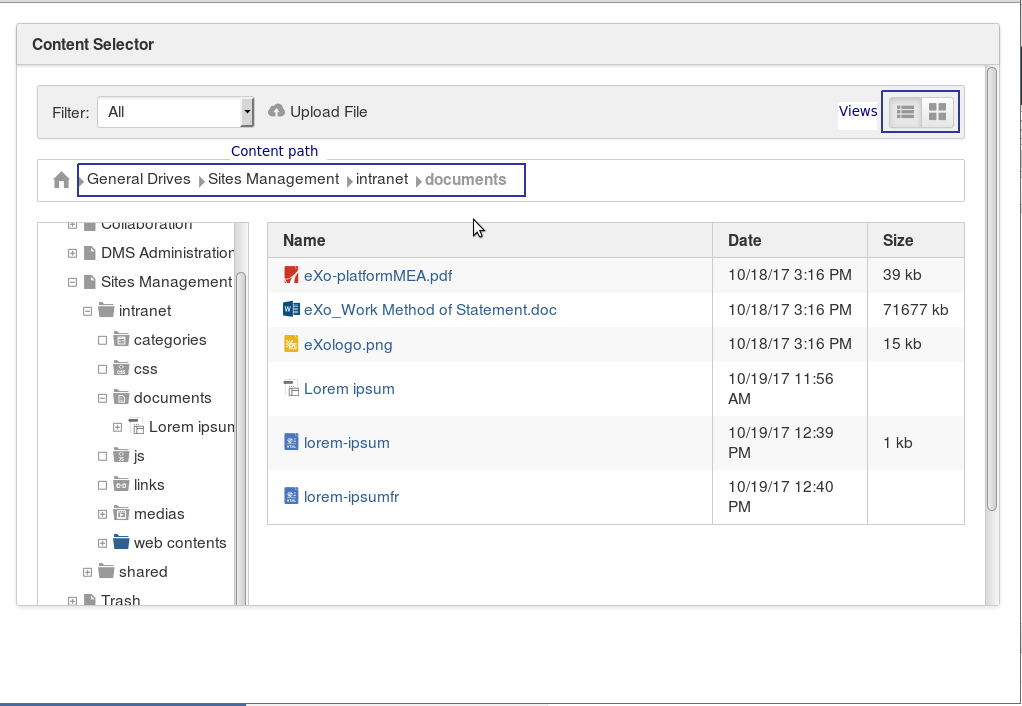
Task: Expand the shared tree node
Action: tap(87, 572)
